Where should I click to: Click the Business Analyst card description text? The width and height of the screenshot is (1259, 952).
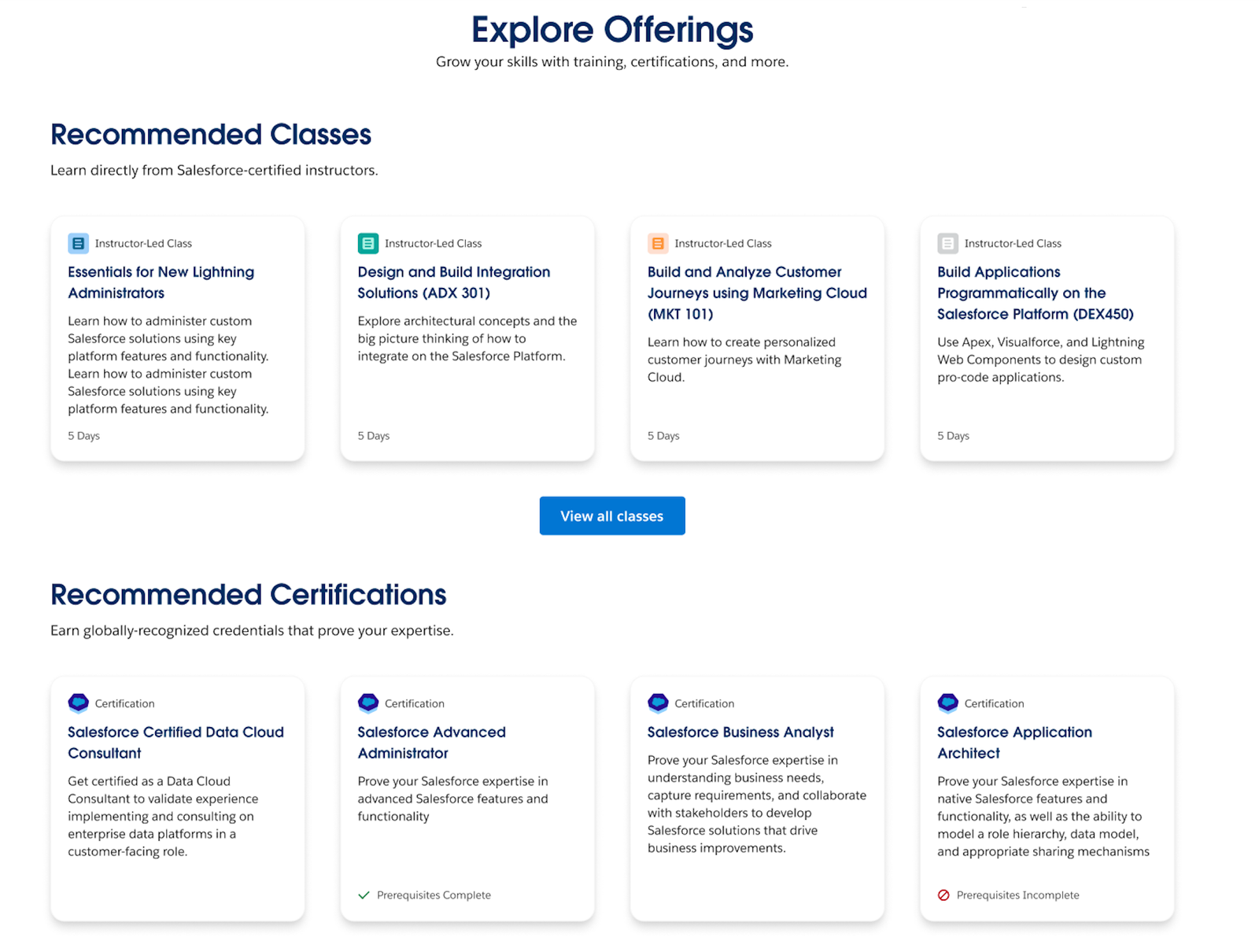click(756, 804)
